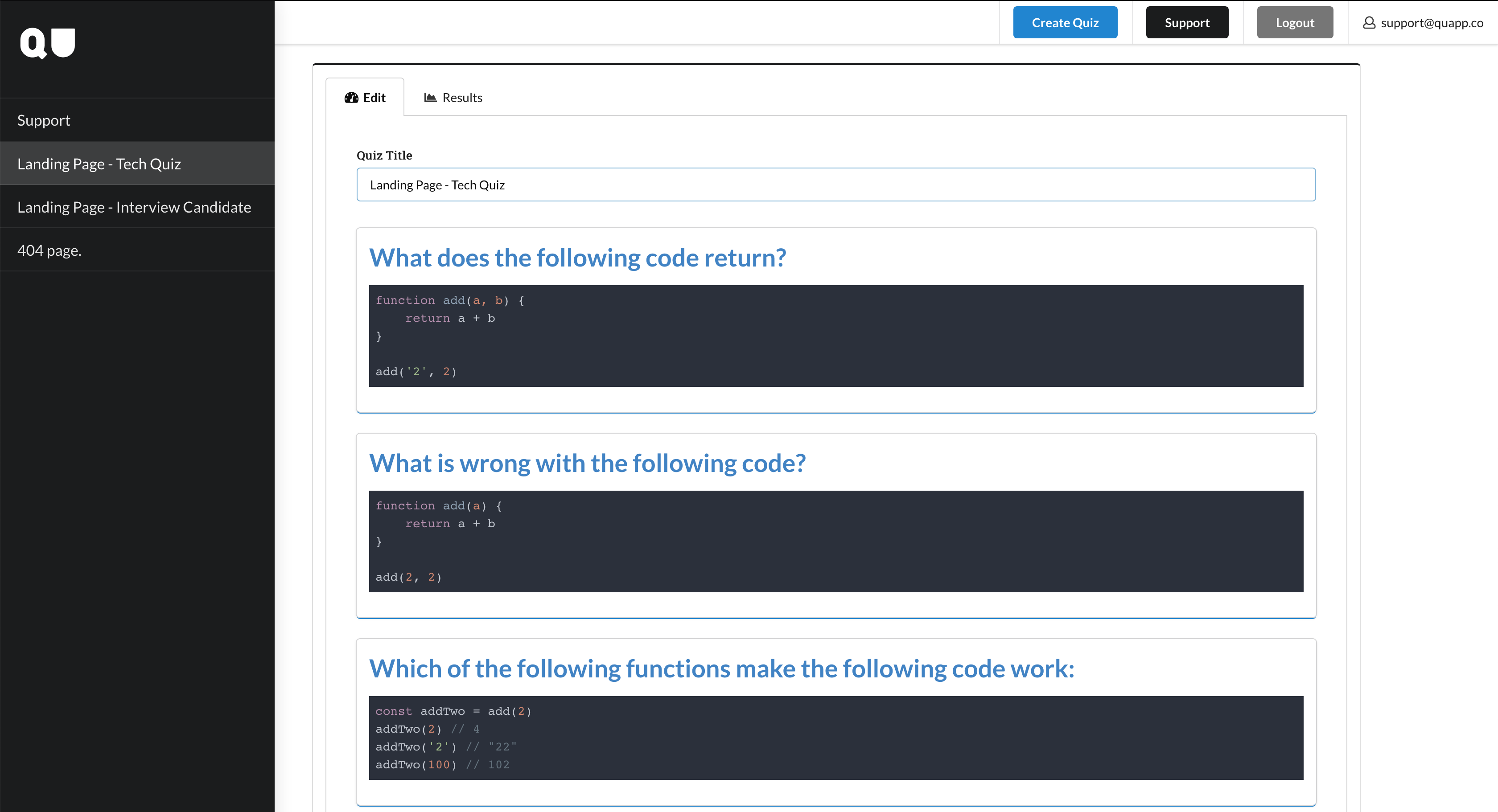The height and width of the screenshot is (812, 1498).
Task: Click the "Which of the following functions" heading
Action: tap(721, 668)
